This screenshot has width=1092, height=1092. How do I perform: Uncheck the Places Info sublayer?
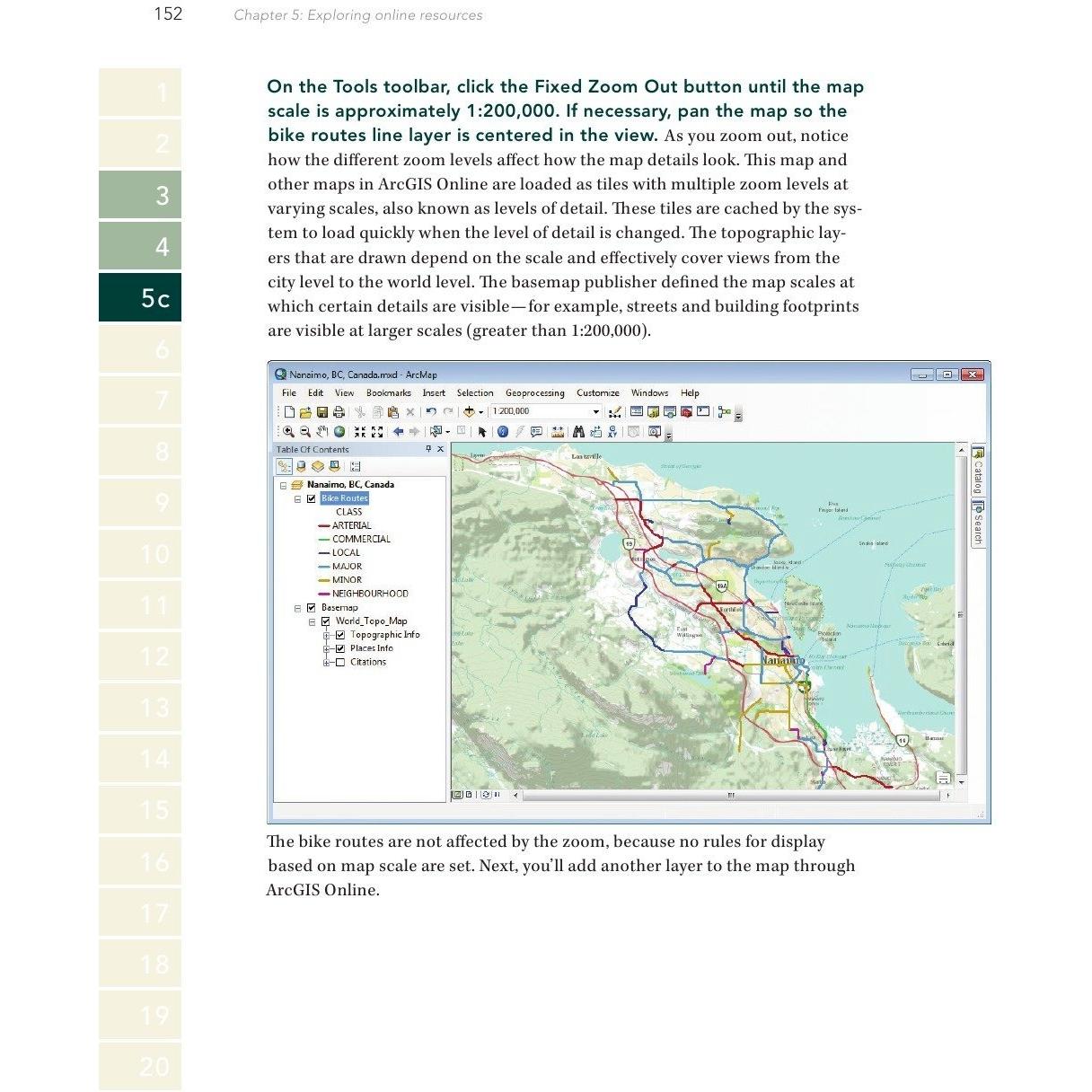pyautogui.click(x=340, y=648)
